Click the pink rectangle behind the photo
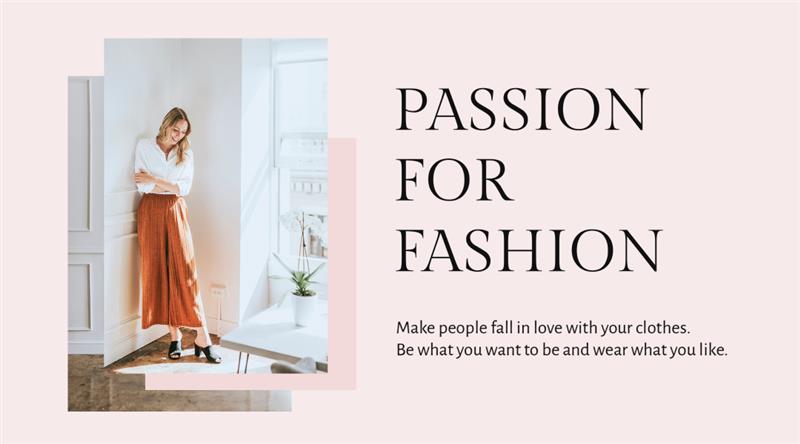The image size is (800, 444). [342, 255]
